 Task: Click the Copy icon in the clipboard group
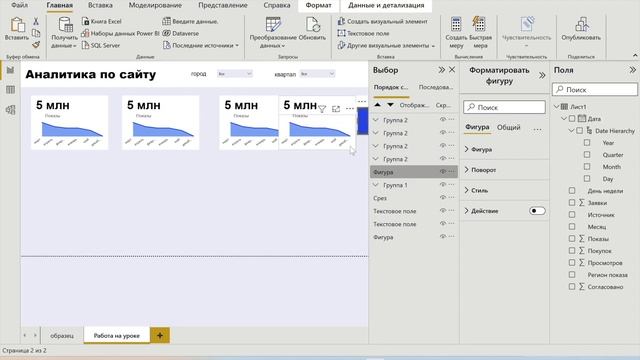pyautogui.click(x=36, y=33)
